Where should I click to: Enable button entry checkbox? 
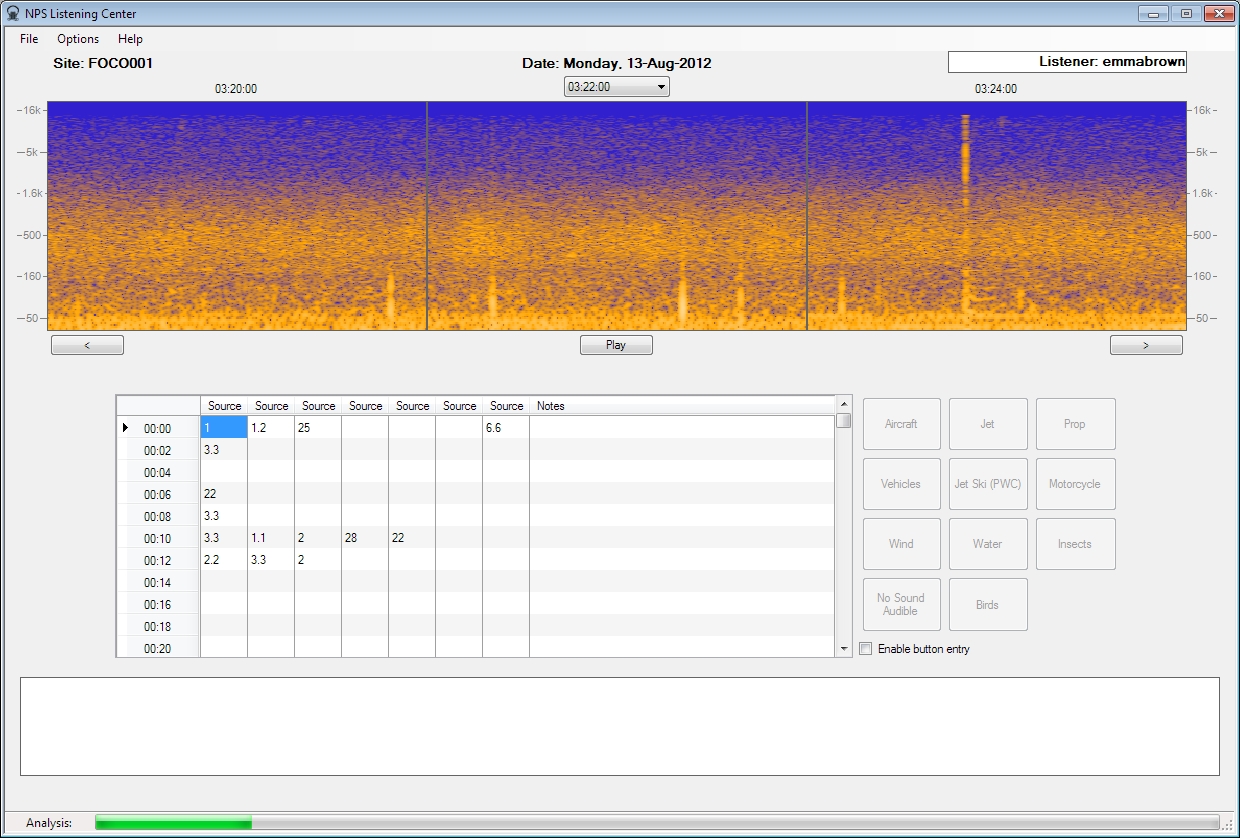coord(866,649)
